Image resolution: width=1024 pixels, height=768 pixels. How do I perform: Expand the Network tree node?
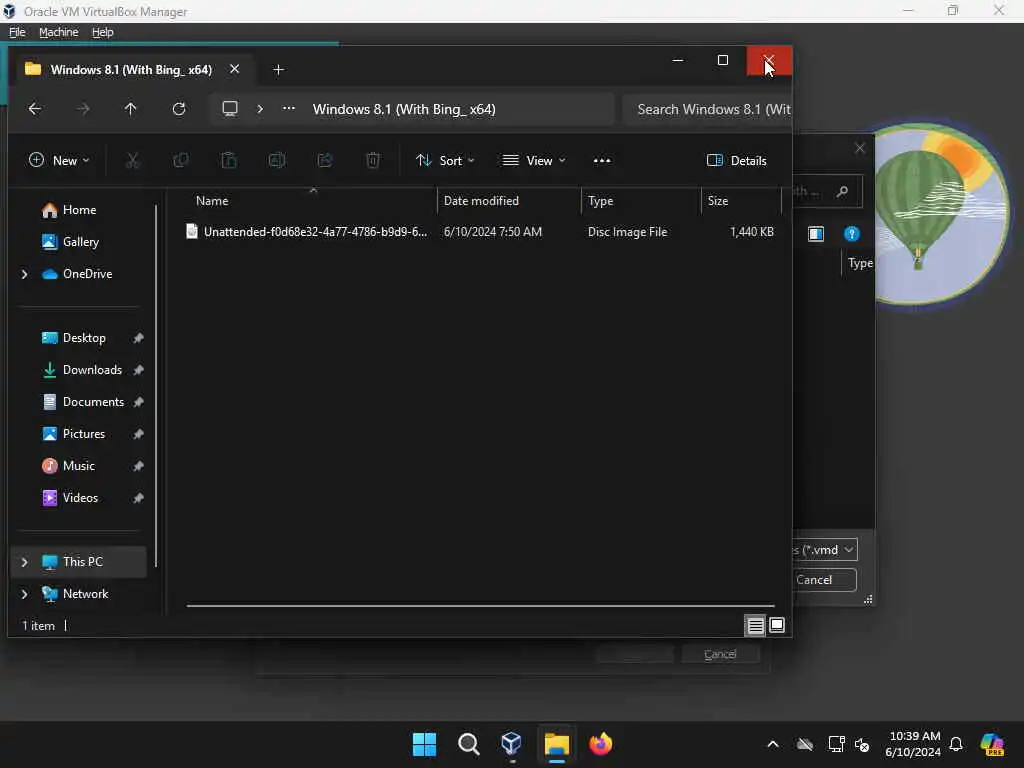[x=24, y=594]
